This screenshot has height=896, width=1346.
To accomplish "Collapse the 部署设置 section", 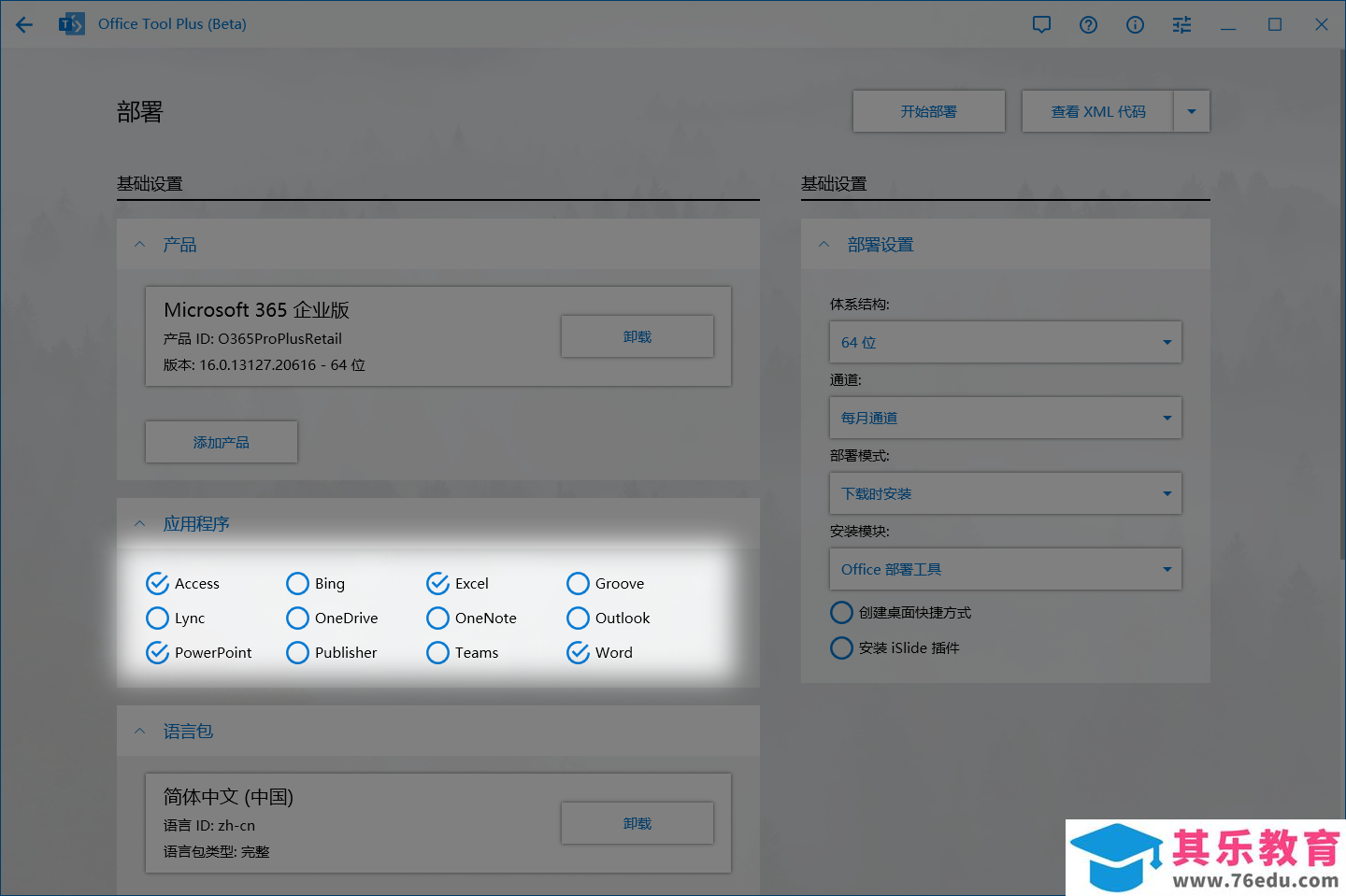I will [x=824, y=245].
